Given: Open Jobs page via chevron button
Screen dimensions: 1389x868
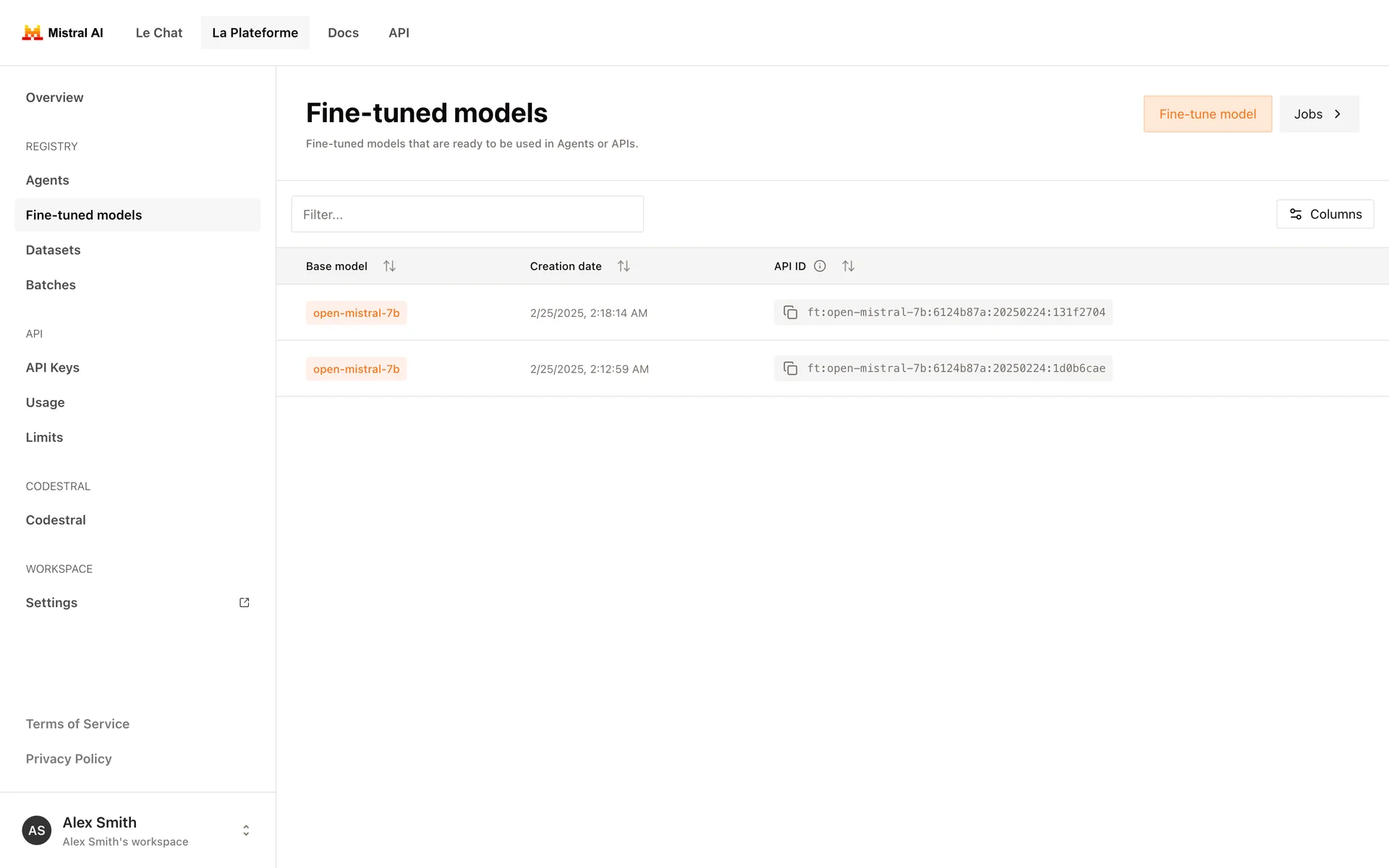Looking at the screenshot, I should click(x=1319, y=114).
